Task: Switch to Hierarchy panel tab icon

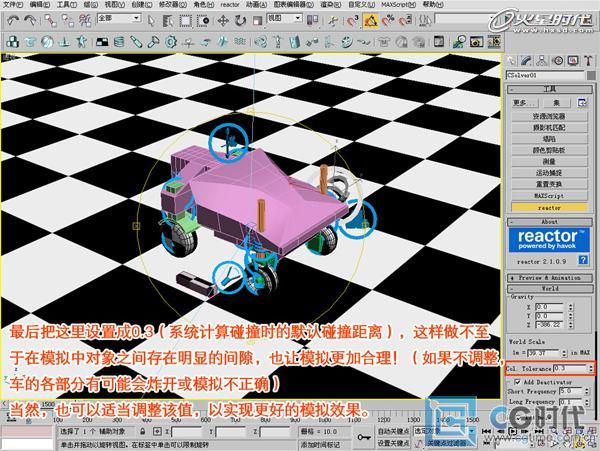Action: 541,61
